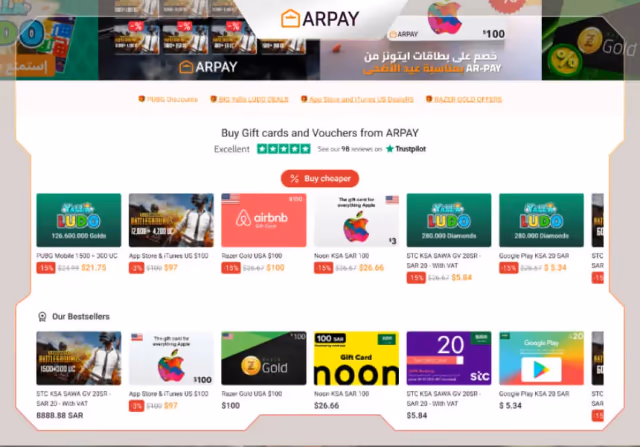Click the PUBG discount banner with ARPAY logo
The height and width of the screenshot is (447, 640).
pos(209,40)
